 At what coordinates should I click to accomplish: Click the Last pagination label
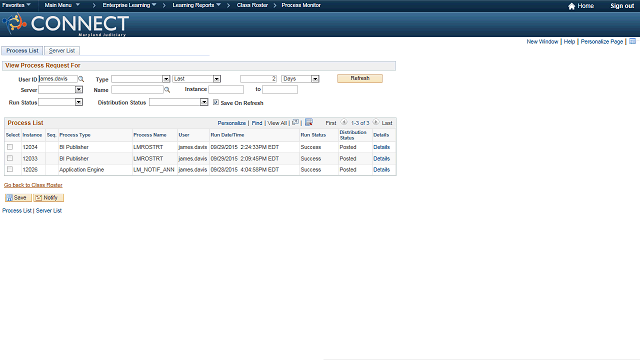tap(387, 123)
